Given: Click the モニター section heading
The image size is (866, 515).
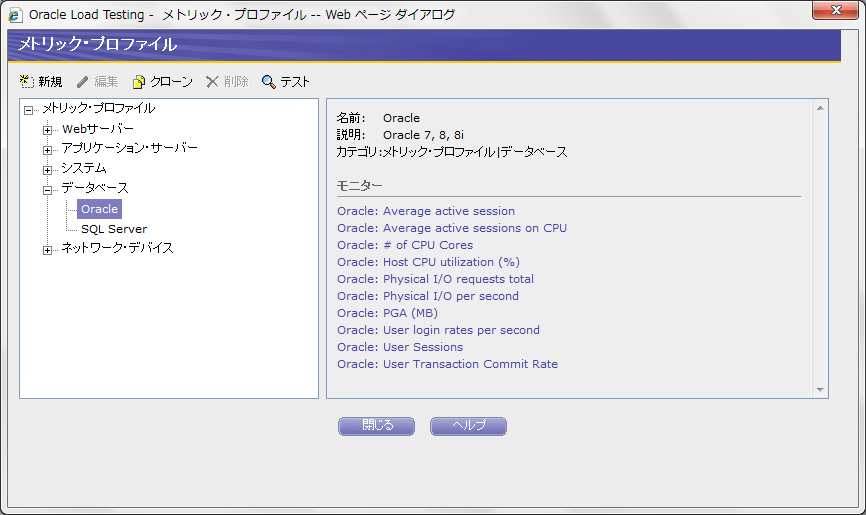Looking at the screenshot, I should [360, 186].
